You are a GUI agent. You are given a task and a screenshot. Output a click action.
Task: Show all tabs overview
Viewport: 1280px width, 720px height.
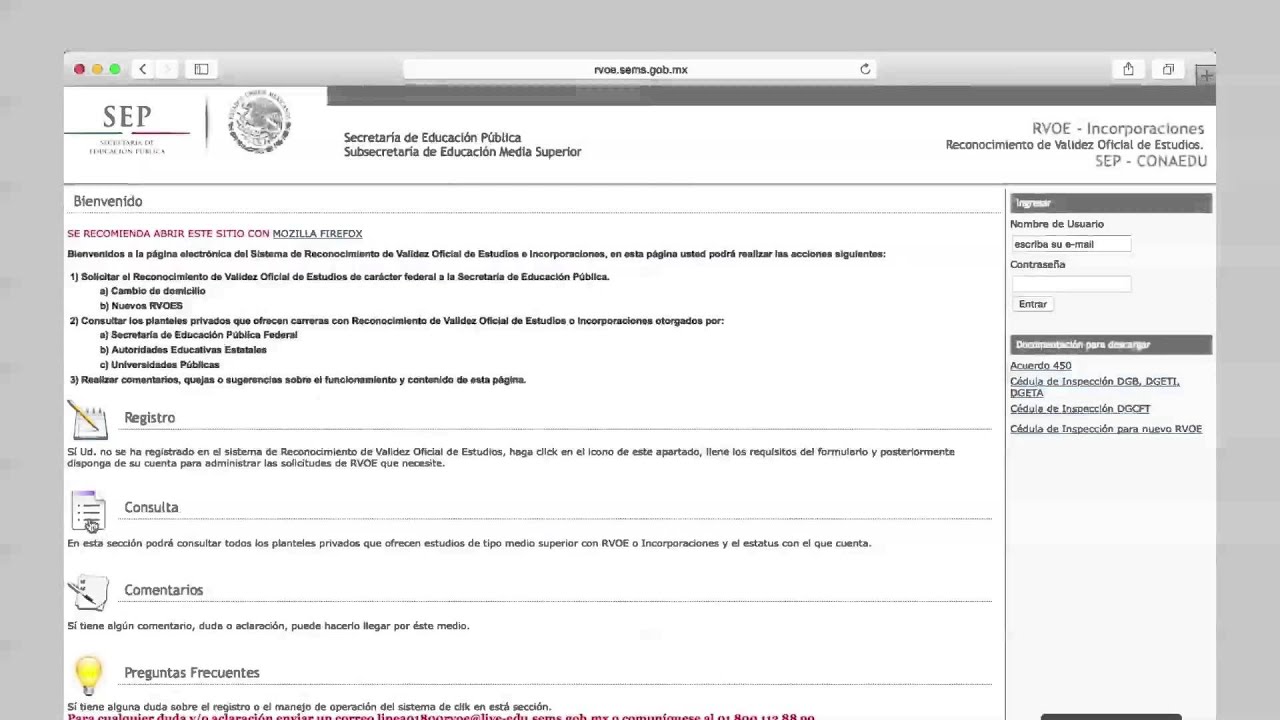point(1168,69)
